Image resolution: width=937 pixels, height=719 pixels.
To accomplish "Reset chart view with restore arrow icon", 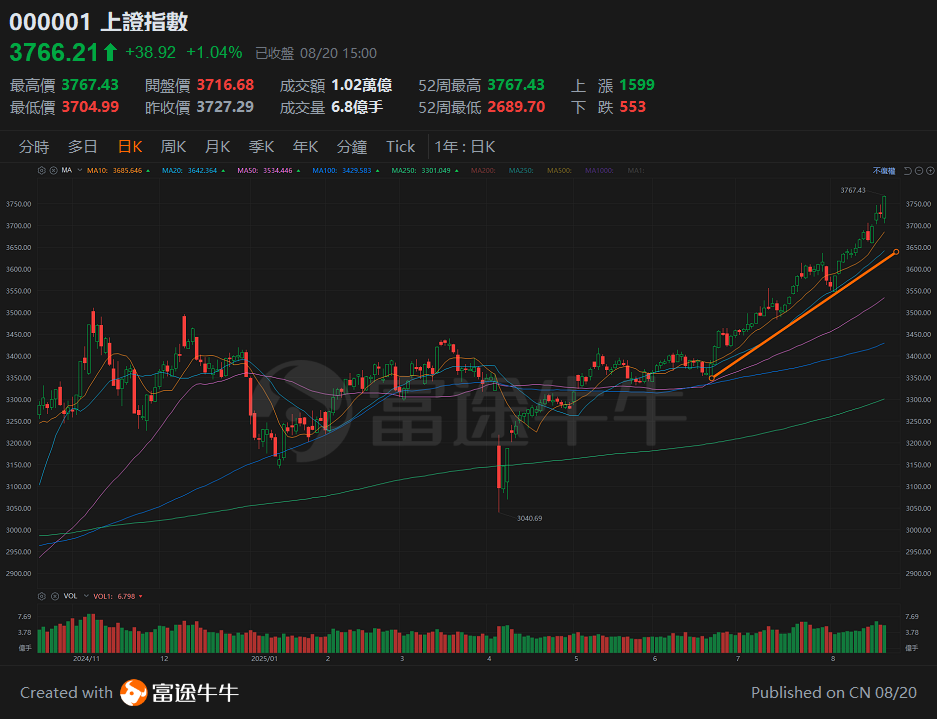I will [906, 170].
